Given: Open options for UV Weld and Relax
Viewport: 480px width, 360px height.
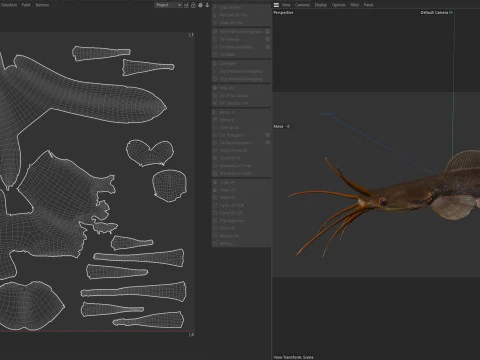Looking at the screenshot, I should 268,47.
